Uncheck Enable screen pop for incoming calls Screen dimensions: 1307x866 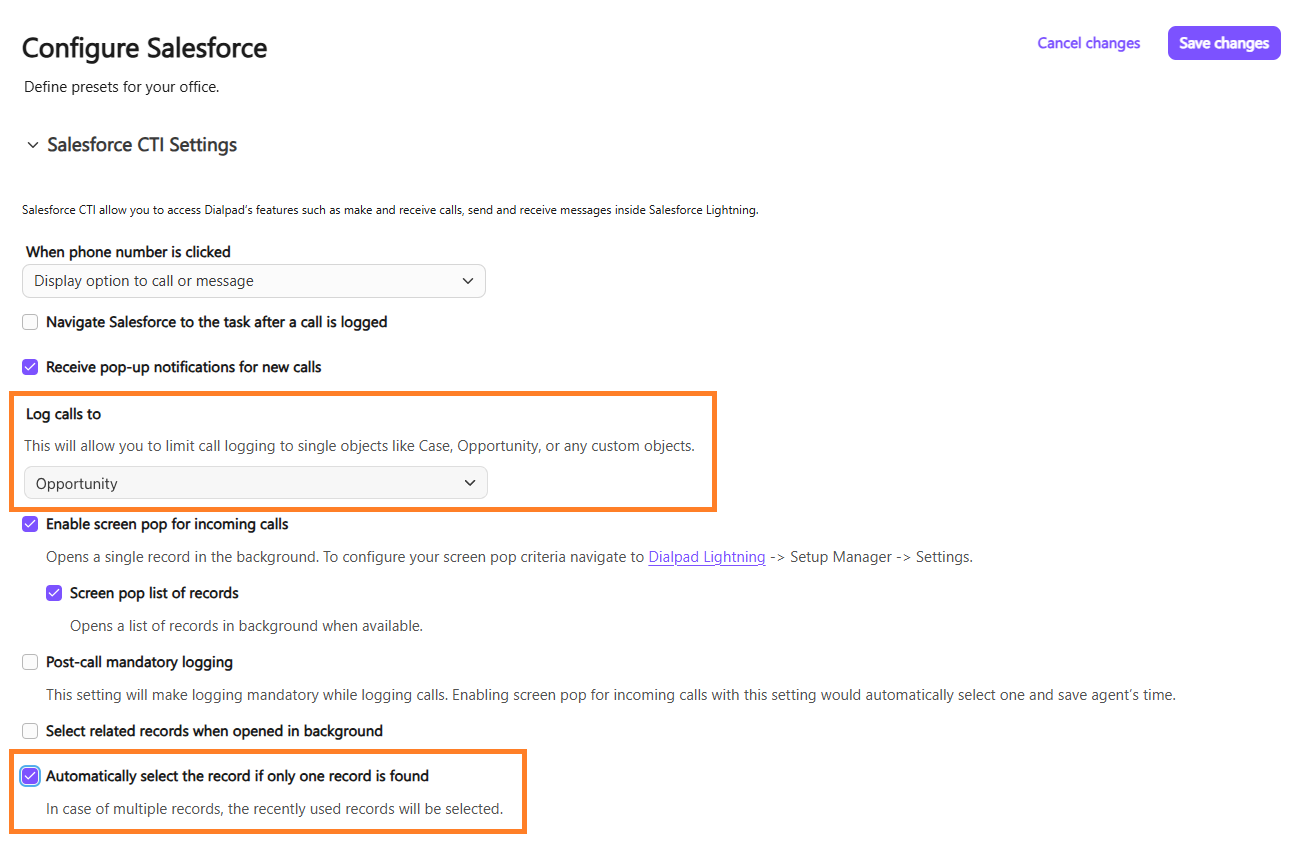pos(30,524)
